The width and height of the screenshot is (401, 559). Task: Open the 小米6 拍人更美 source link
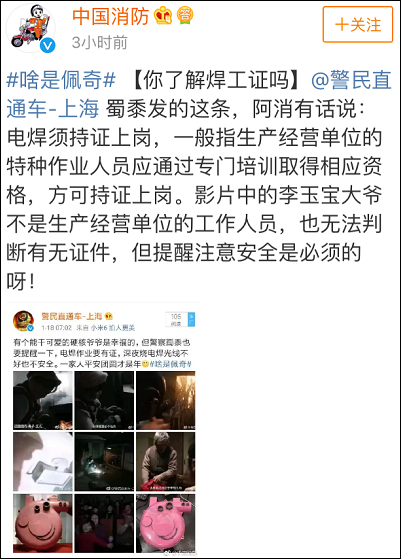(x=113, y=328)
